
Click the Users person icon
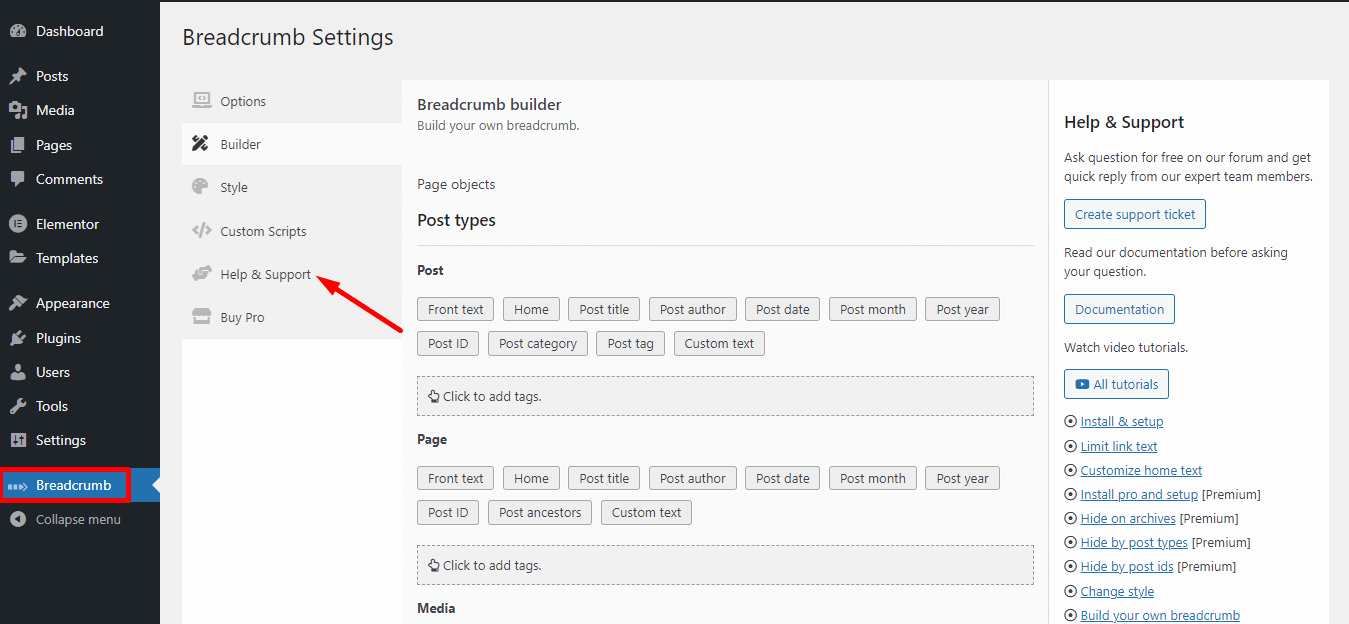click(18, 372)
